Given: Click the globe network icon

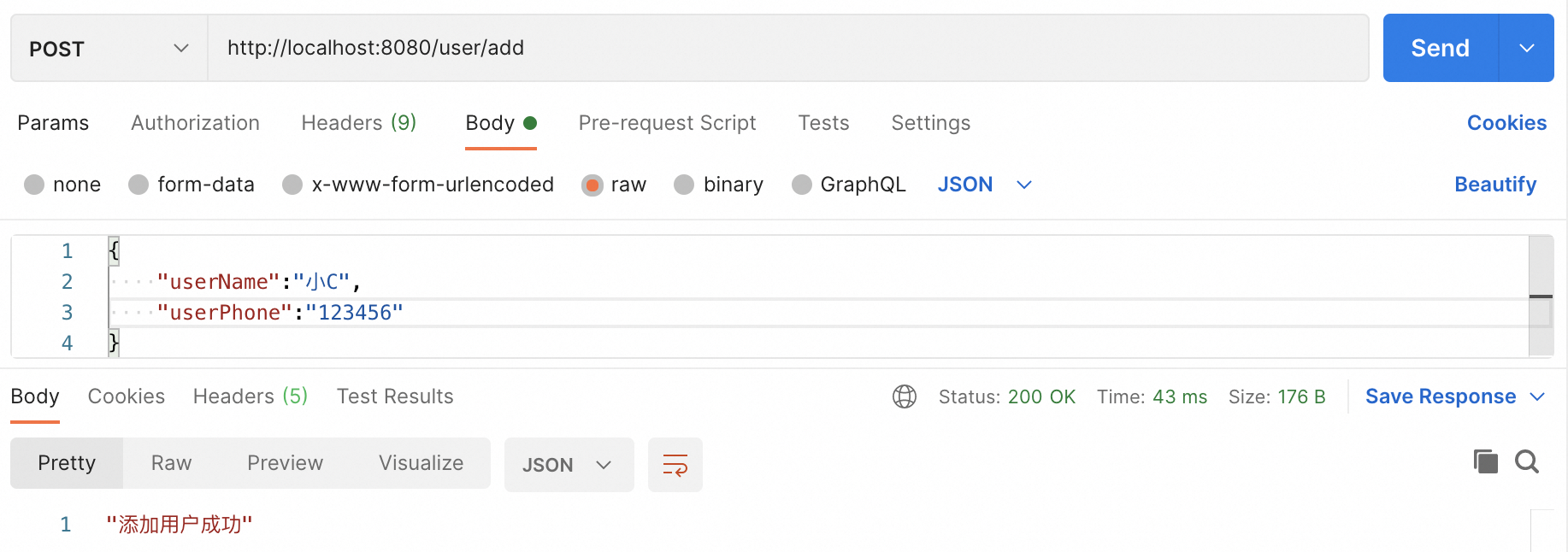Looking at the screenshot, I should click(905, 396).
